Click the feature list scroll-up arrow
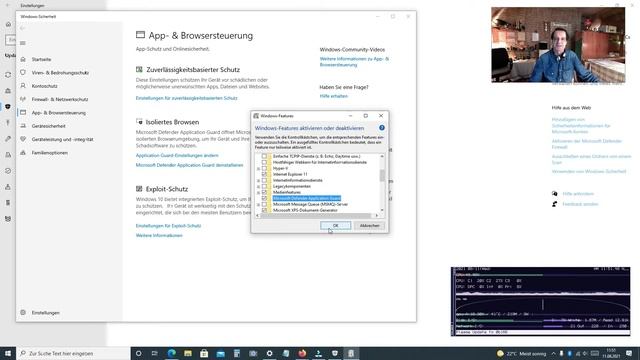Image resolution: width=640 pixels, height=360 pixels. click(x=382, y=156)
